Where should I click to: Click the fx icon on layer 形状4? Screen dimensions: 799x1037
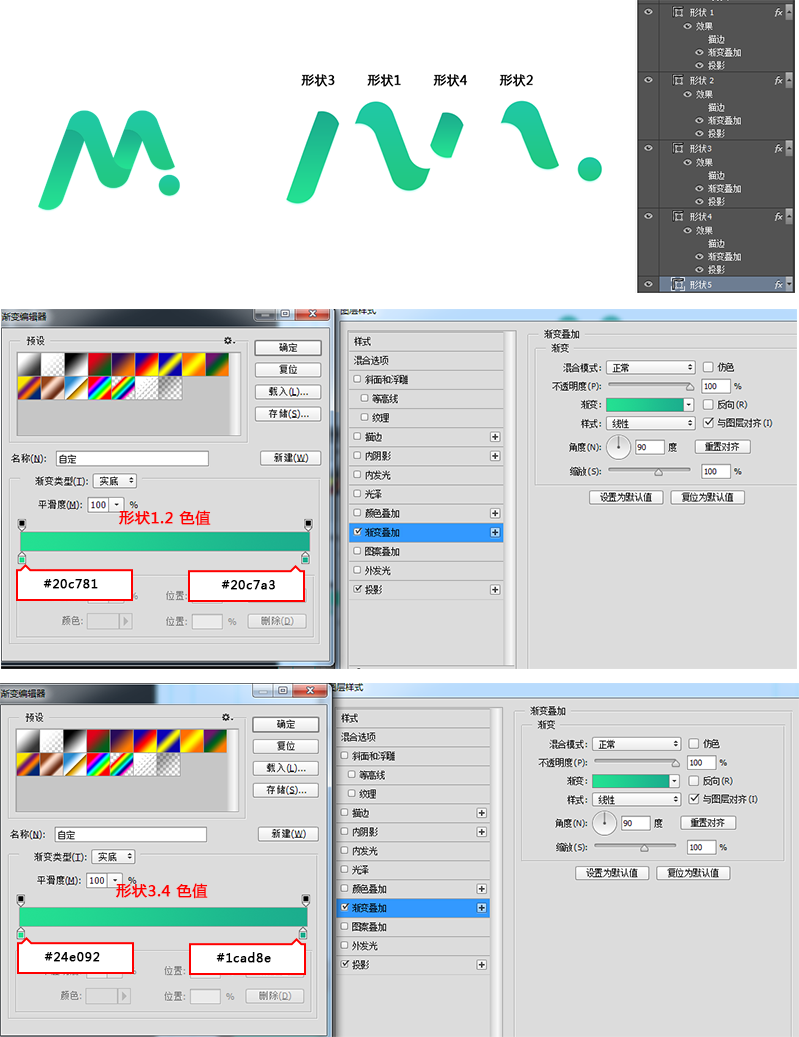778,216
